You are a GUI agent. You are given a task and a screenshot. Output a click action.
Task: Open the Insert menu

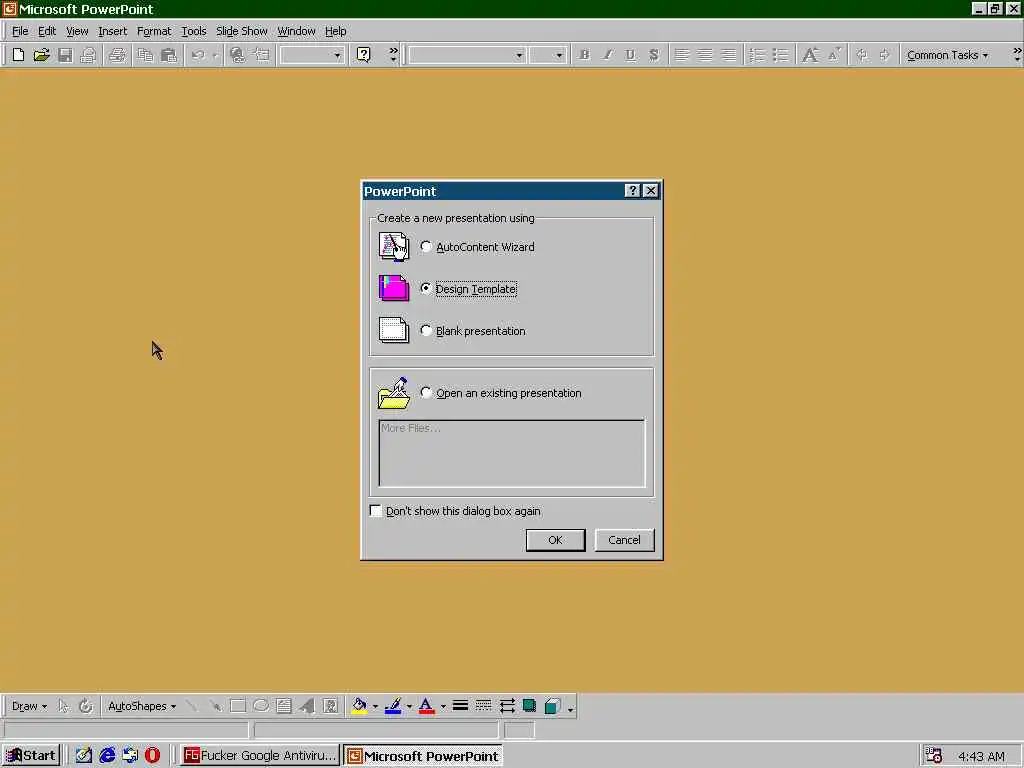point(112,31)
